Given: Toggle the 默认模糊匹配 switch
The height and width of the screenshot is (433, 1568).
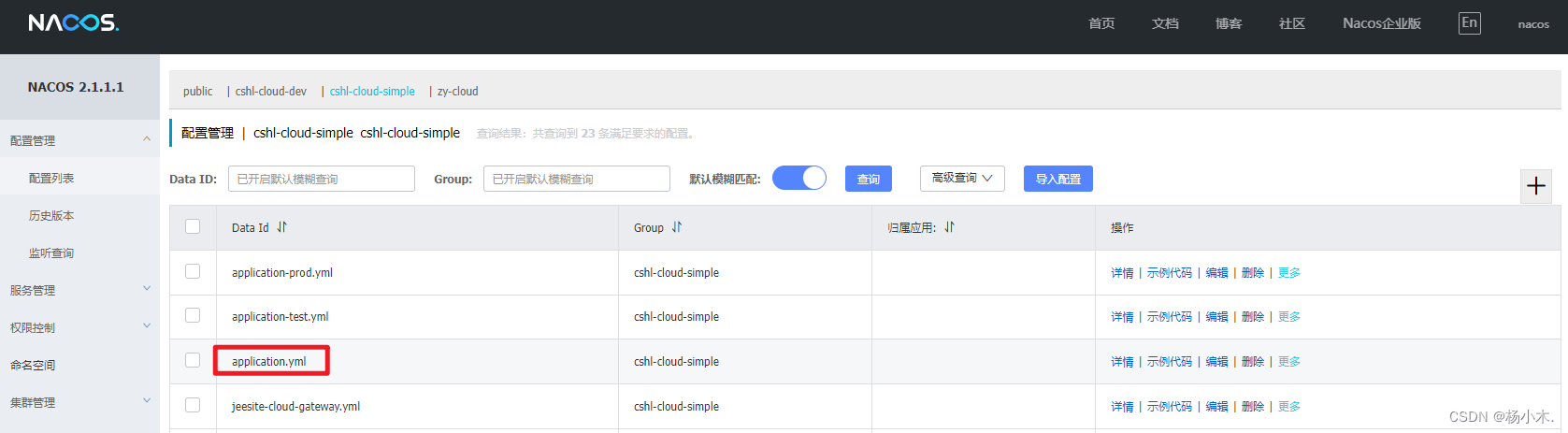Looking at the screenshot, I should point(799,178).
